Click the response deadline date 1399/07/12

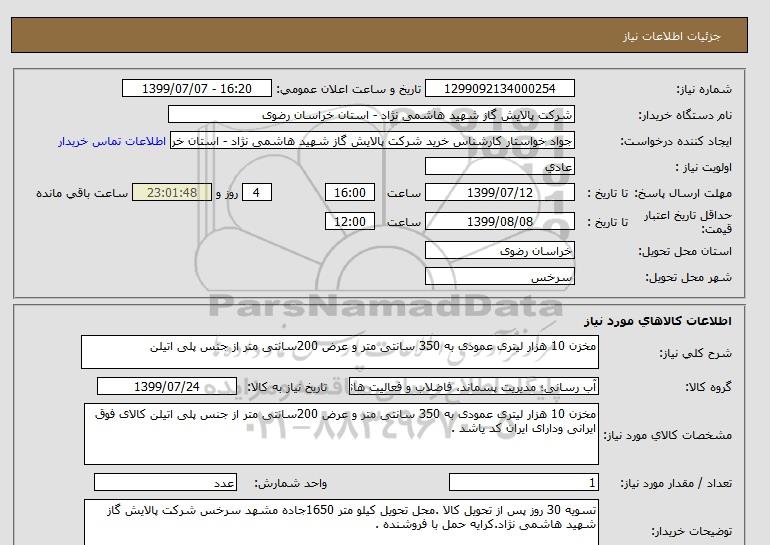tap(500, 193)
